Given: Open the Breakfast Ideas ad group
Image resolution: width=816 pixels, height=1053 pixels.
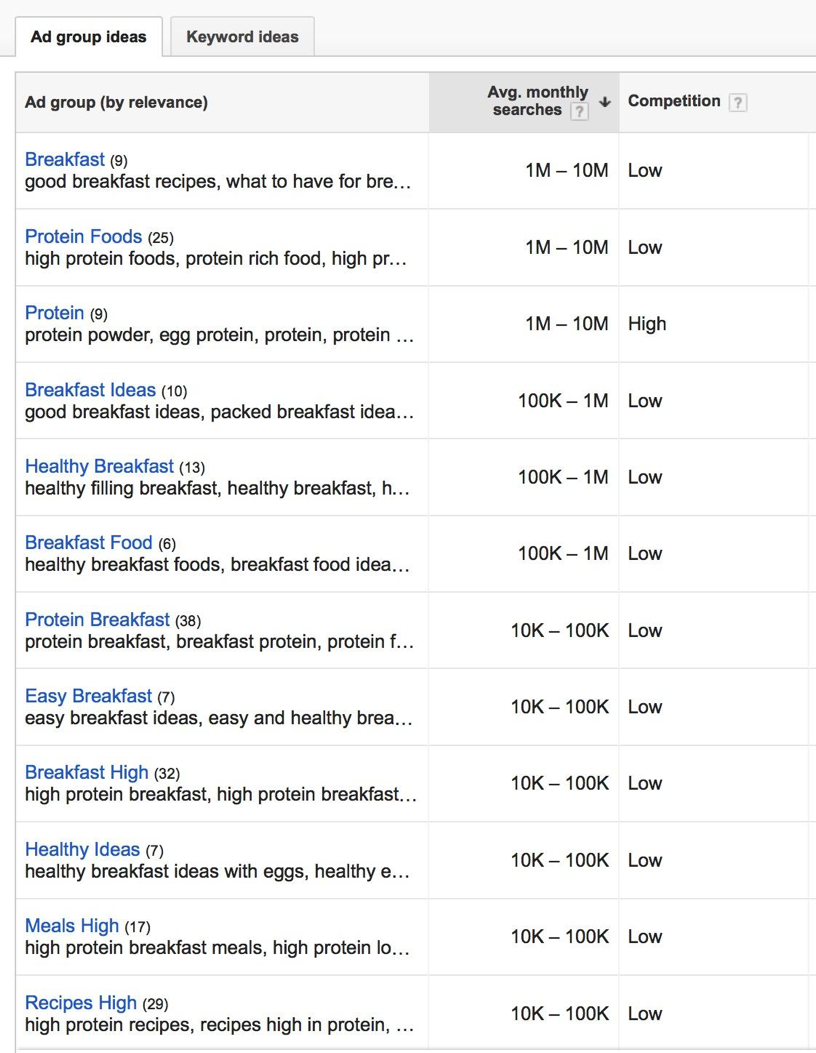Looking at the screenshot, I should click(x=90, y=389).
